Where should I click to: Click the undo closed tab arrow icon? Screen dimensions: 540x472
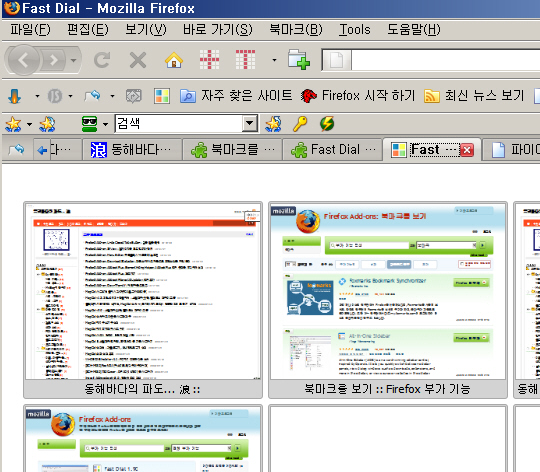16,150
